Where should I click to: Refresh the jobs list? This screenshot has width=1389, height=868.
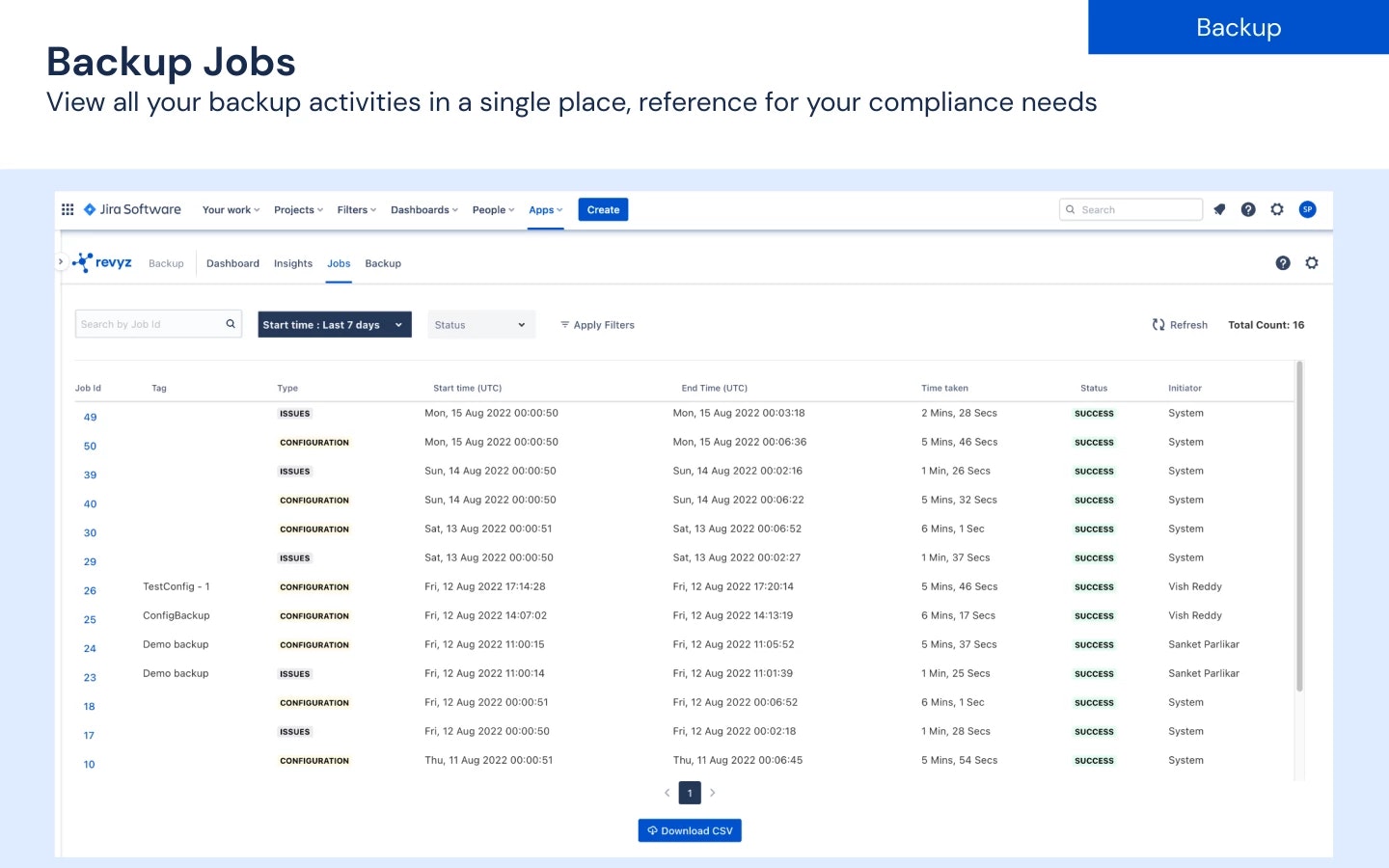point(1180,325)
